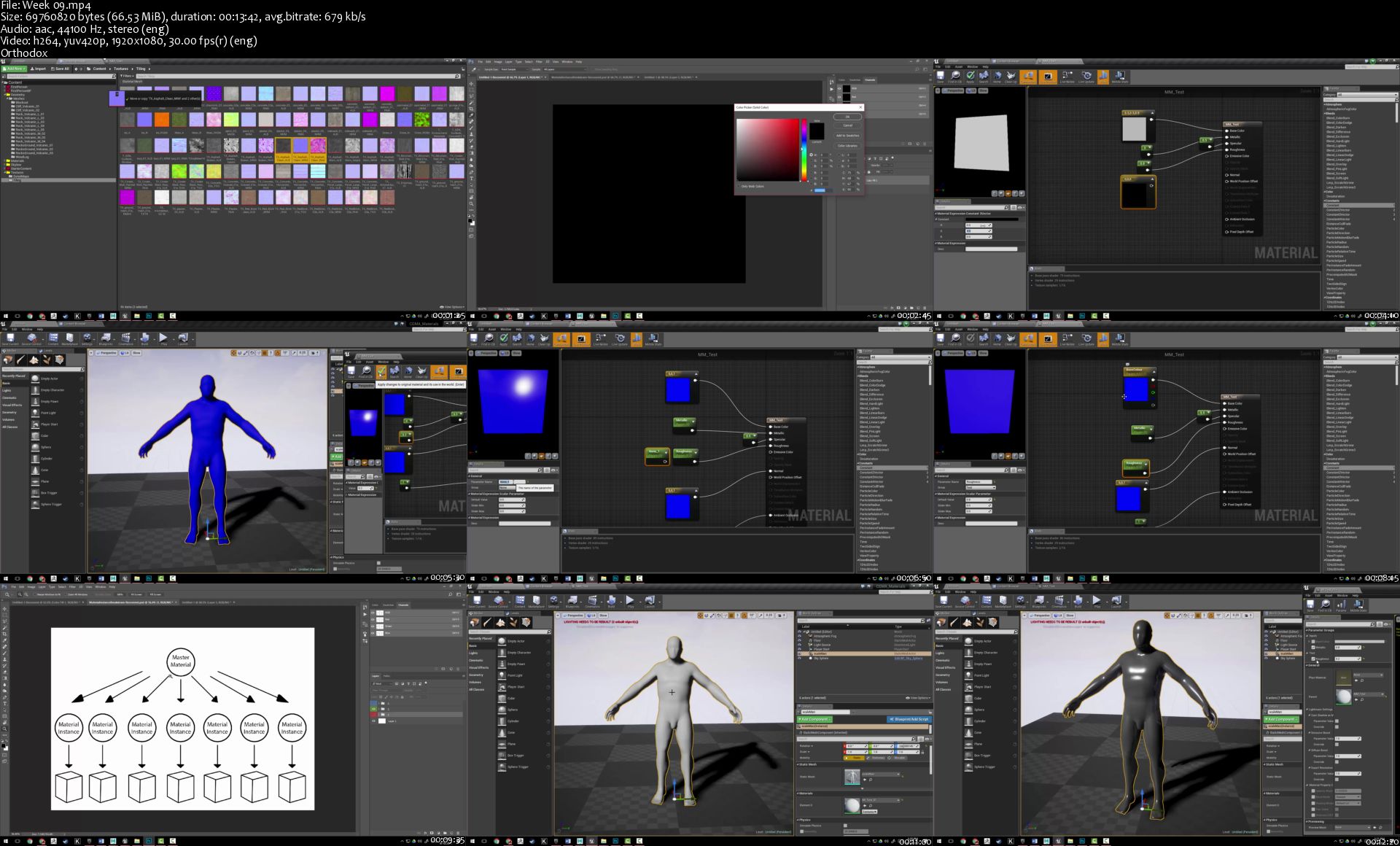1400x846 pixels.
Task: Click material editor Apply icon in frame 00:04:10
Action: (x=971, y=77)
